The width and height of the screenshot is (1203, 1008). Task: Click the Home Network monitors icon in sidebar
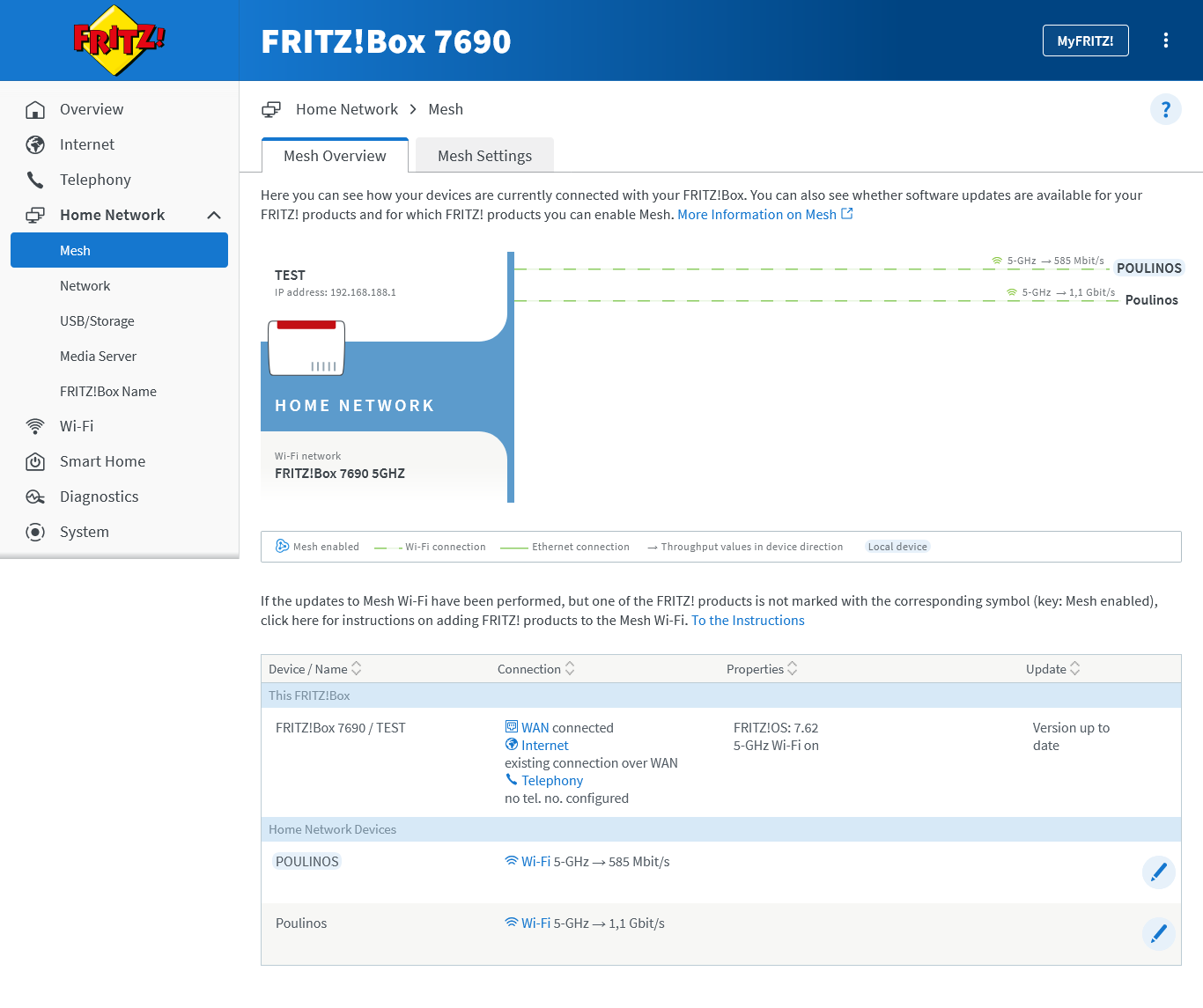click(35, 215)
